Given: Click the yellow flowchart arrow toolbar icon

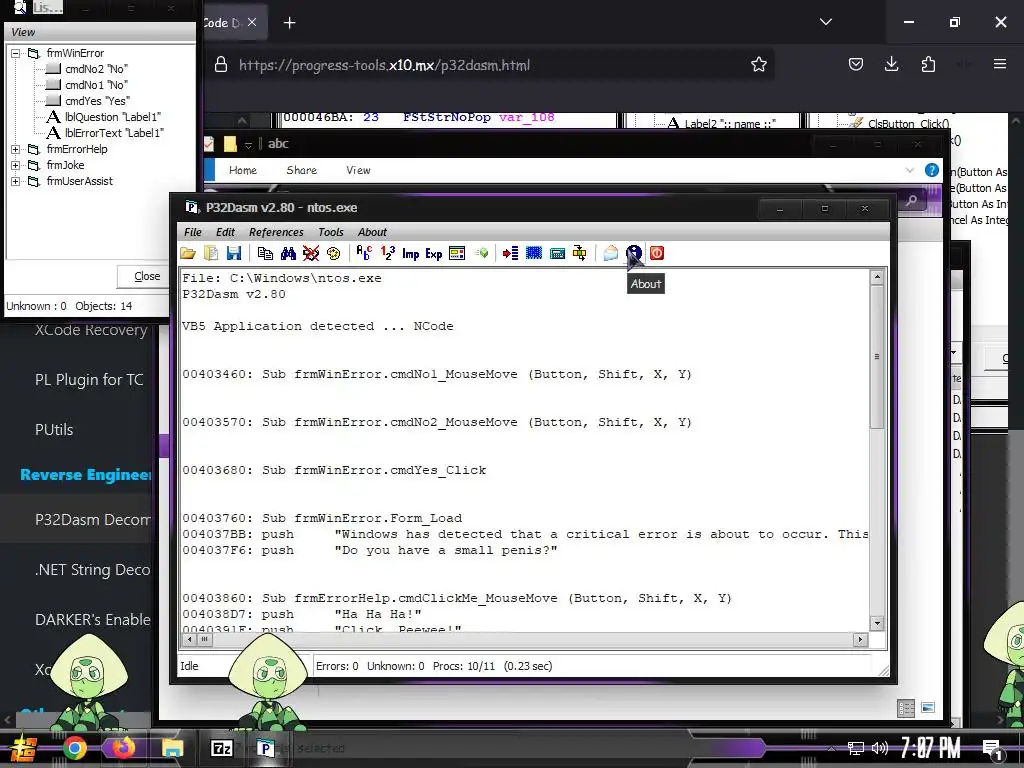Looking at the screenshot, I should pyautogui.click(x=579, y=253).
